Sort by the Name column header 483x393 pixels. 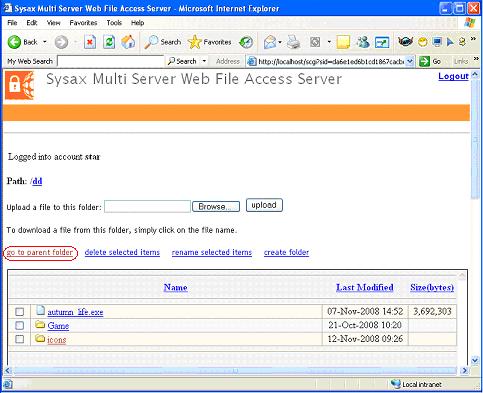pos(176,287)
